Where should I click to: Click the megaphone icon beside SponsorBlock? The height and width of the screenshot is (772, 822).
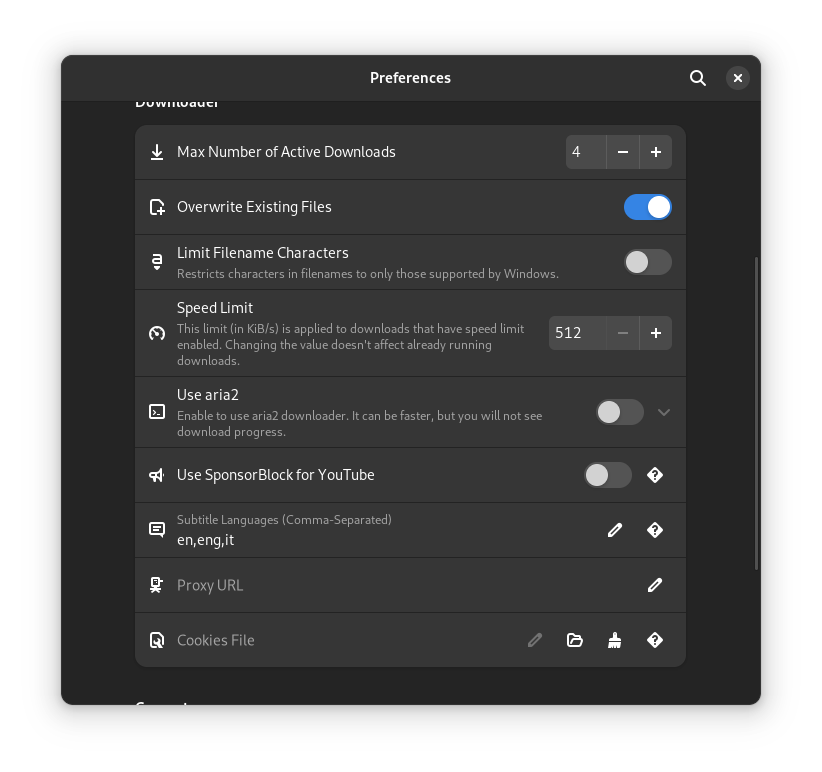point(157,475)
